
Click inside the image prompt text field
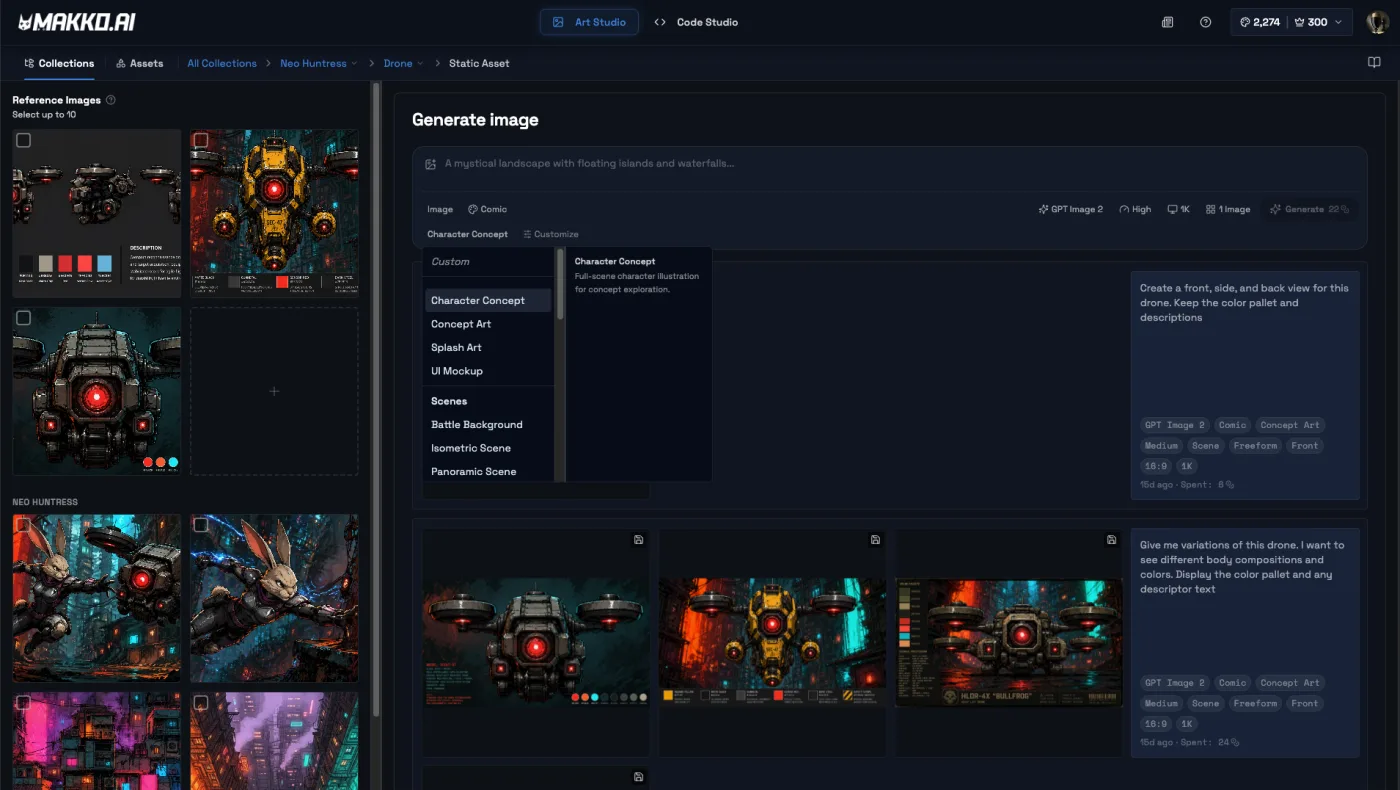pyautogui.click(x=890, y=164)
